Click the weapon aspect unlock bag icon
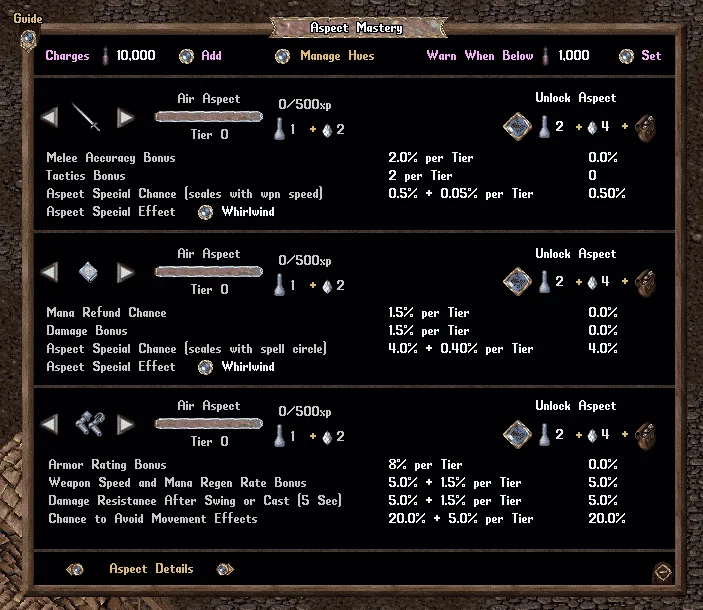 (x=645, y=128)
